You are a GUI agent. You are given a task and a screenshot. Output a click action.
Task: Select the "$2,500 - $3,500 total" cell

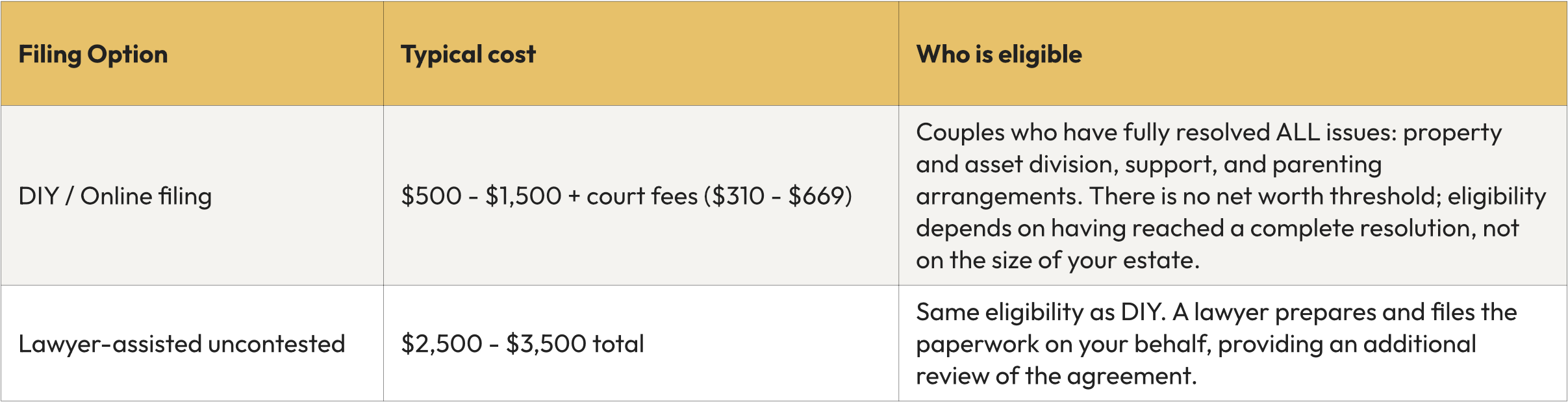(x=522, y=344)
